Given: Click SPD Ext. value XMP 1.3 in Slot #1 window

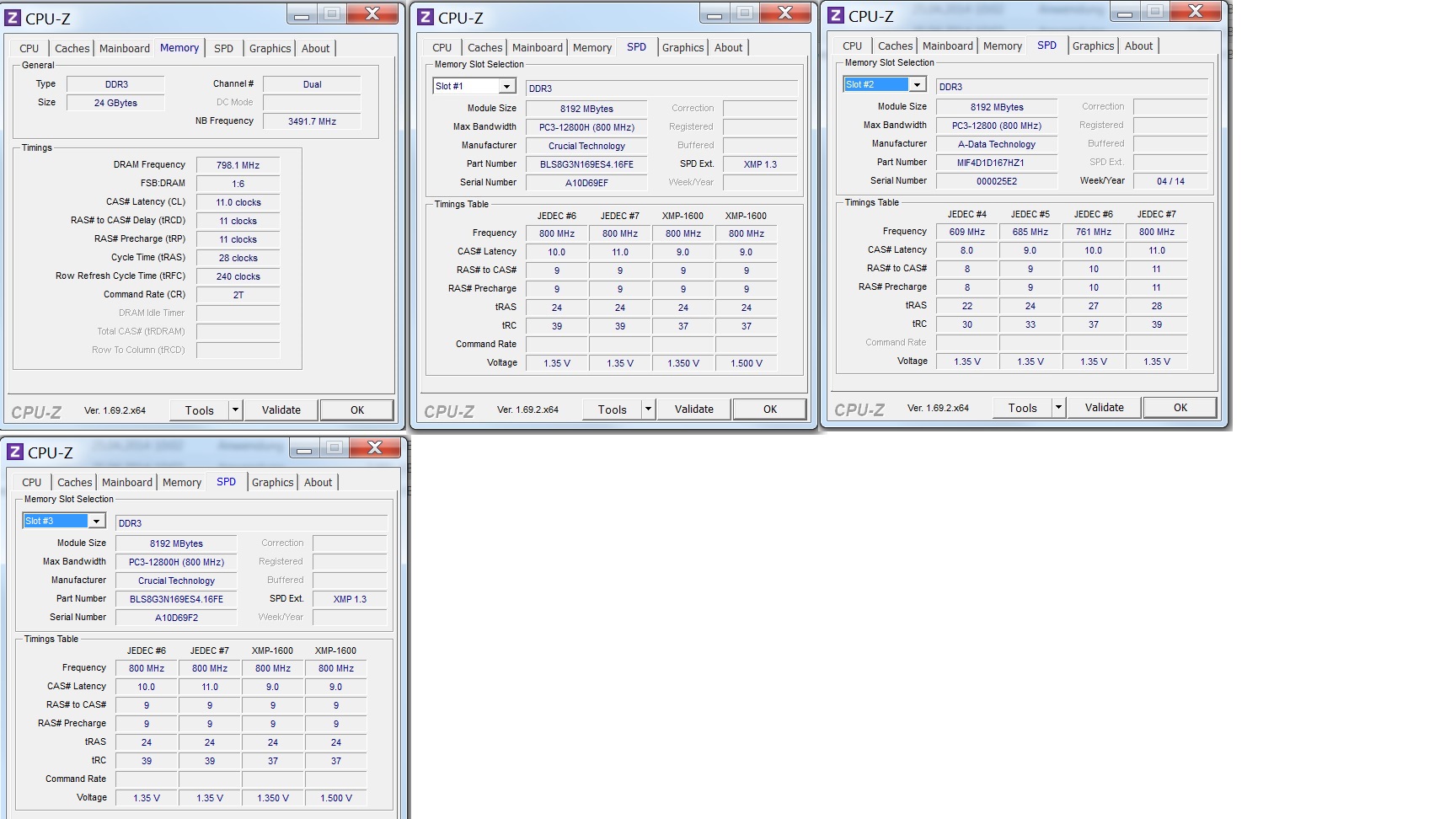Looking at the screenshot, I should pos(760,164).
